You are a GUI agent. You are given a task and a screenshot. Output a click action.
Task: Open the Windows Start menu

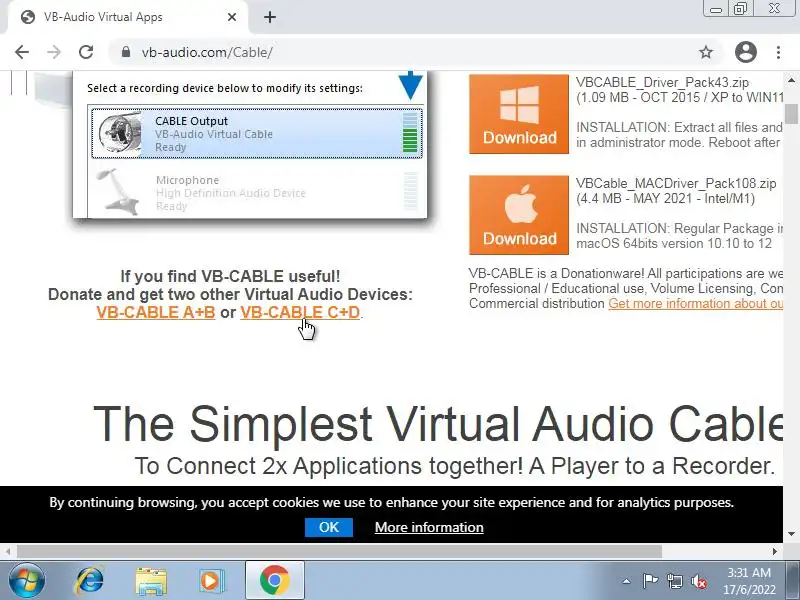coord(26,581)
